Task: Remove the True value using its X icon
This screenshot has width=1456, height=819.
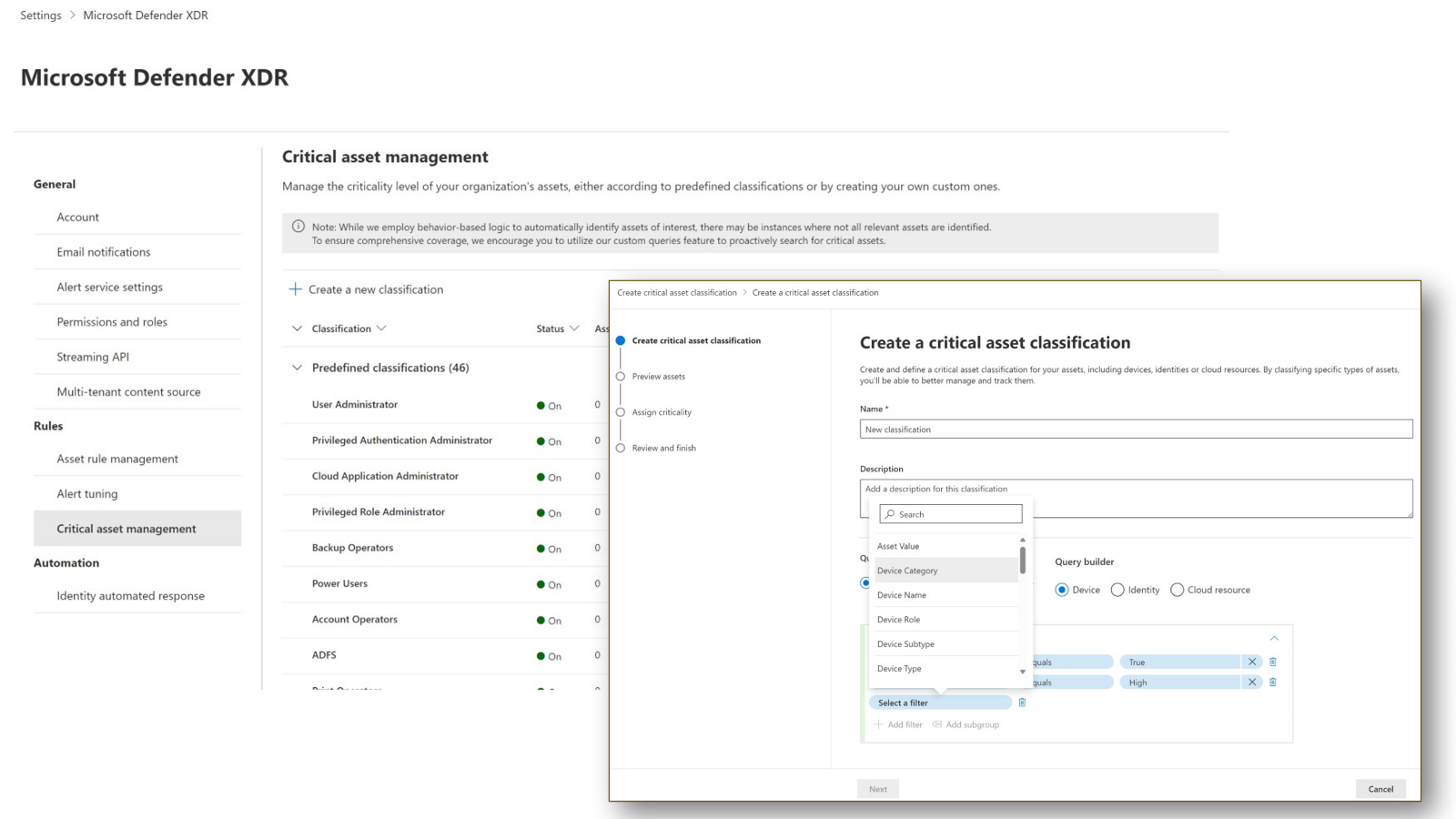Action: (x=1250, y=662)
